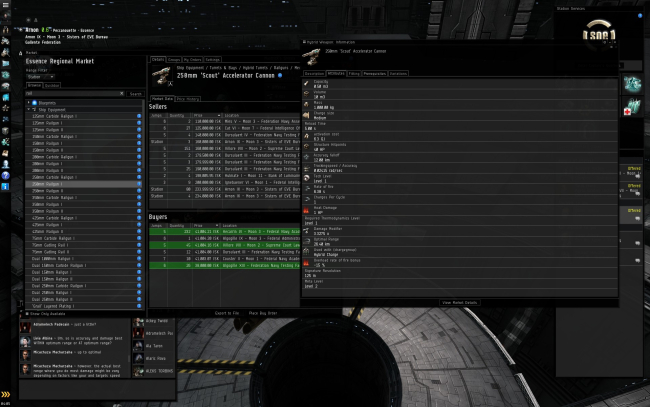The width and height of the screenshot is (650, 407).
Task: Open the character portrait icon in sidebar
Action: click(x=5, y=164)
